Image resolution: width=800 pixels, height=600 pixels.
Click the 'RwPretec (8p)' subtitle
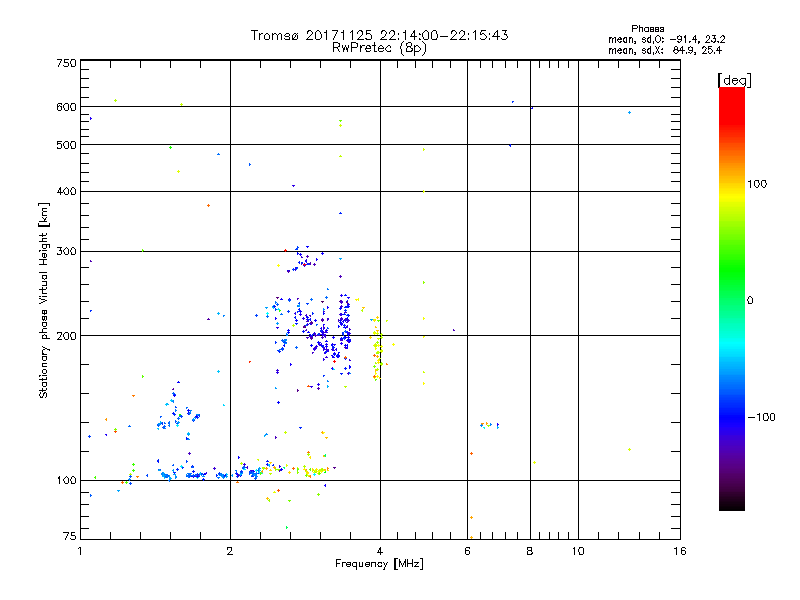pyautogui.click(x=379, y=48)
